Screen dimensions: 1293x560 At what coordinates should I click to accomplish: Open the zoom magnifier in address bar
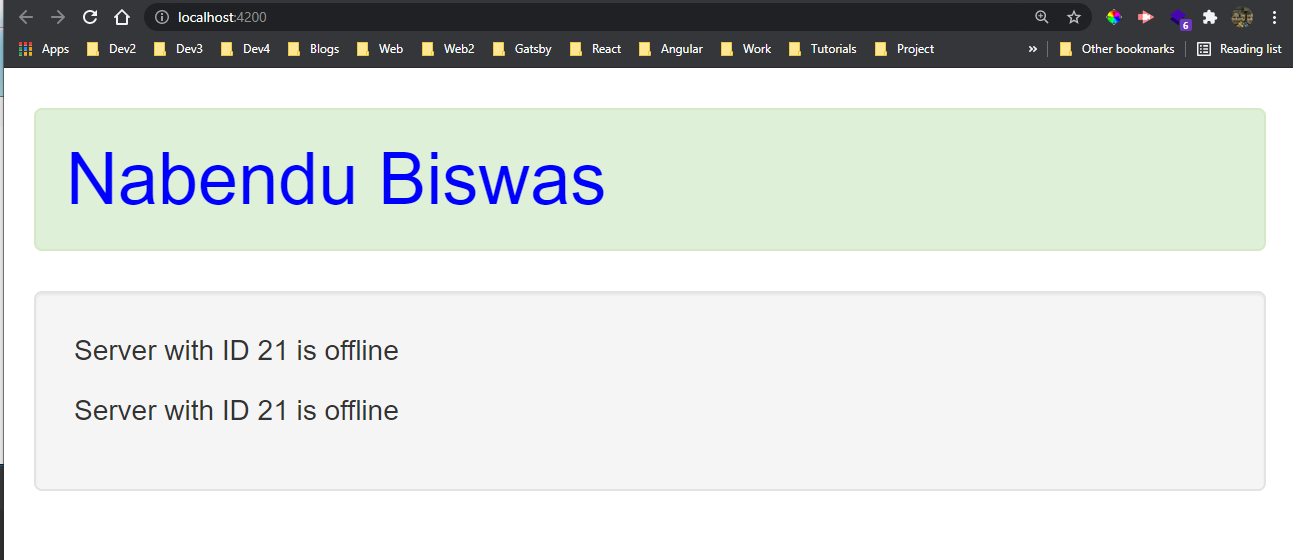1042,17
